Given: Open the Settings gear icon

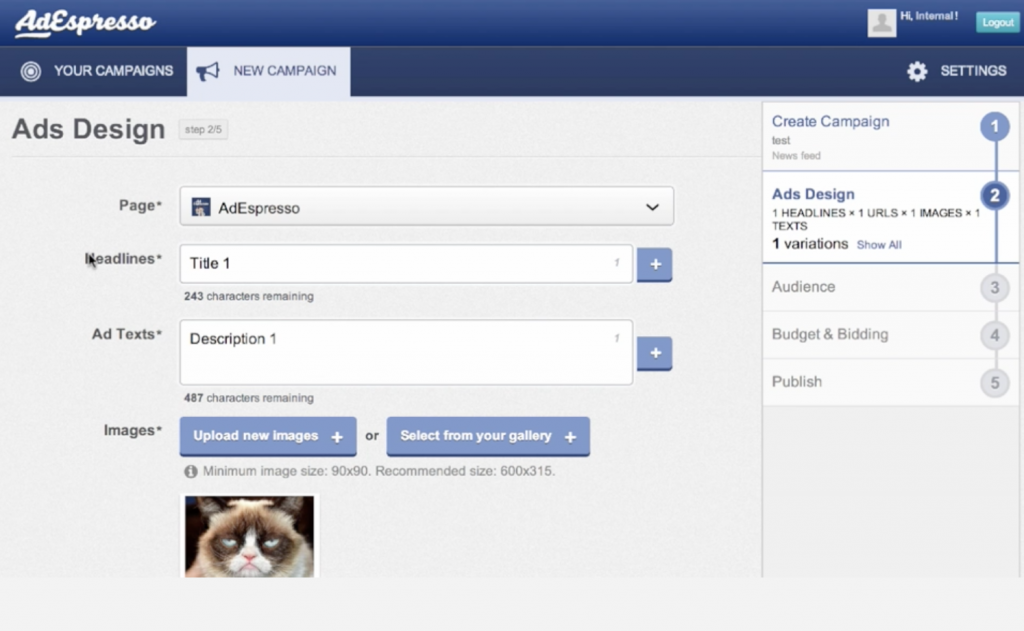Looking at the screenshot, I should coord(917,71).
